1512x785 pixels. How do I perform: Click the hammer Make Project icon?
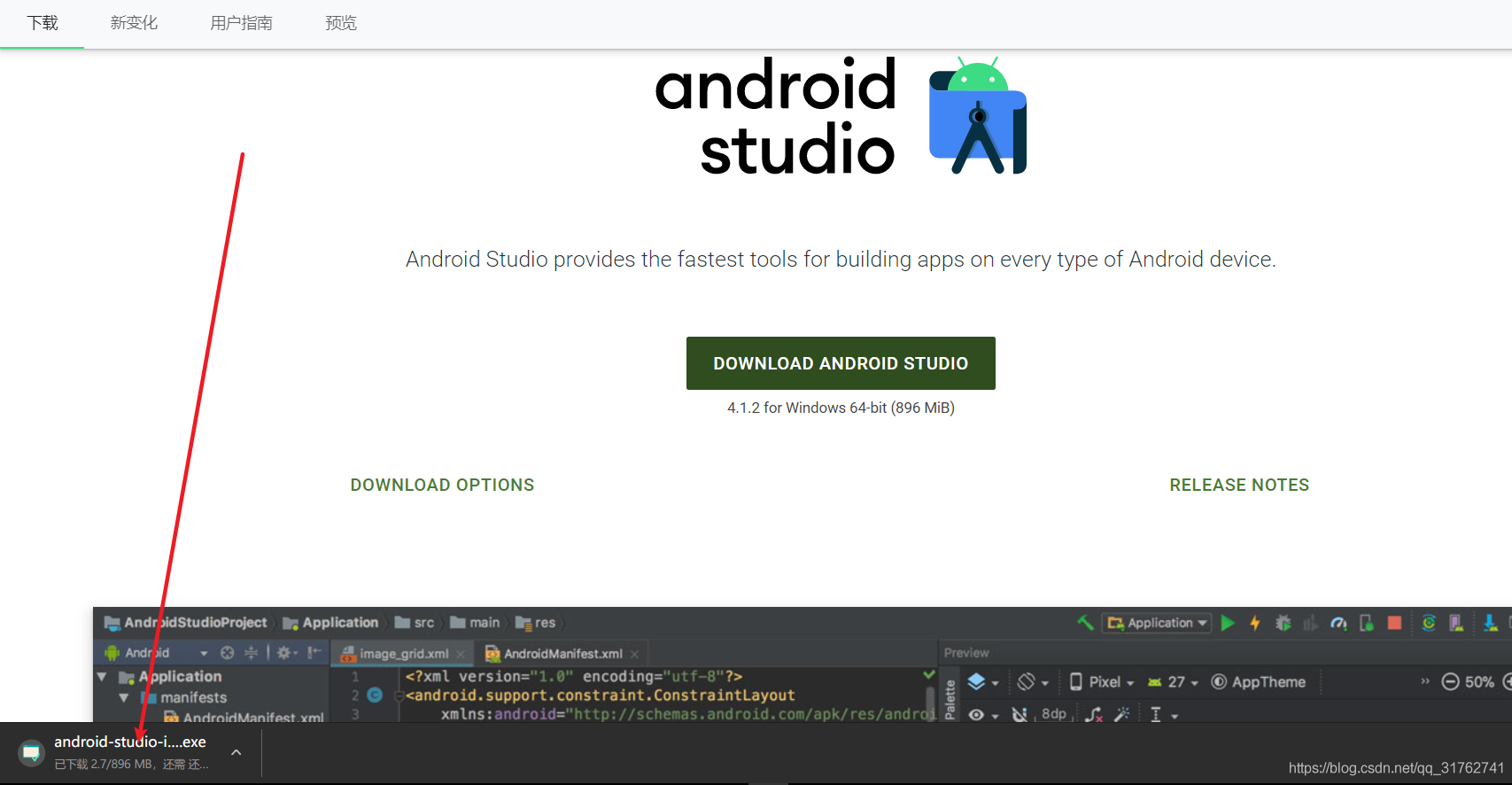1085,623
